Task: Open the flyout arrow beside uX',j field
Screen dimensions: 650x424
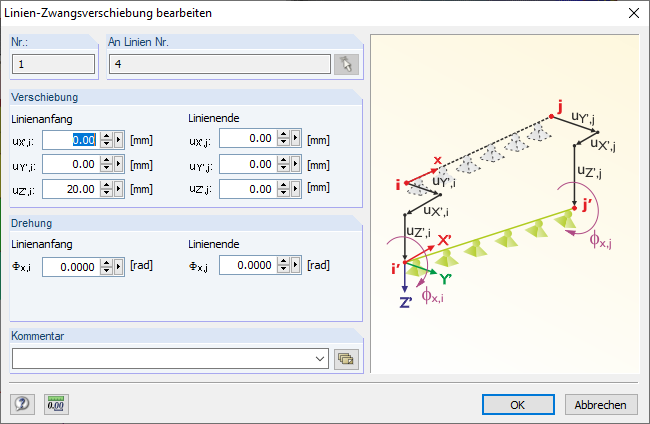Action: [296, 138]
